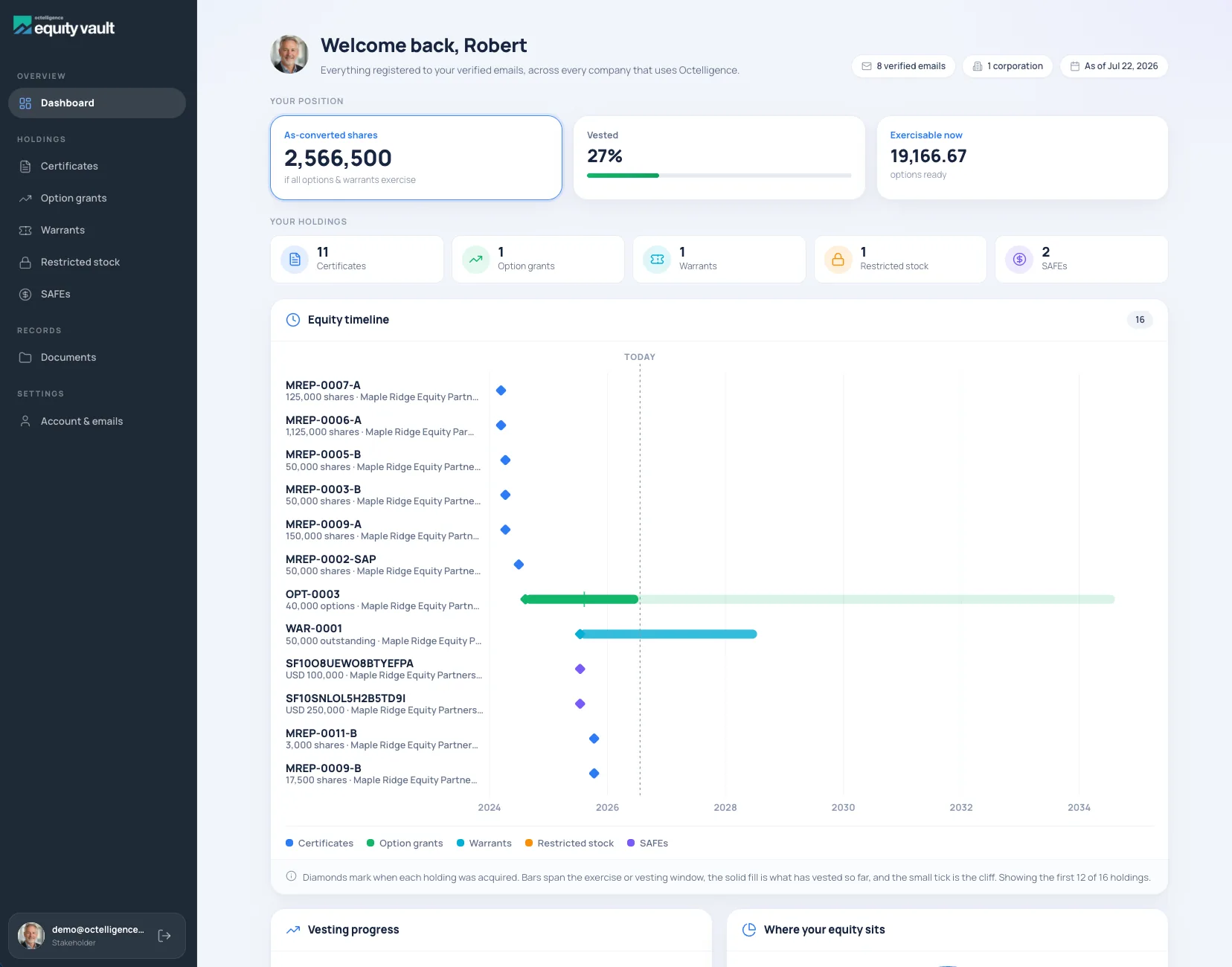Image resolution: width=1232 pixels, height=967 pixels.
Task: Click the 16 count badge on timeline
Action: pyautogui.click(x=1140, y=320)
